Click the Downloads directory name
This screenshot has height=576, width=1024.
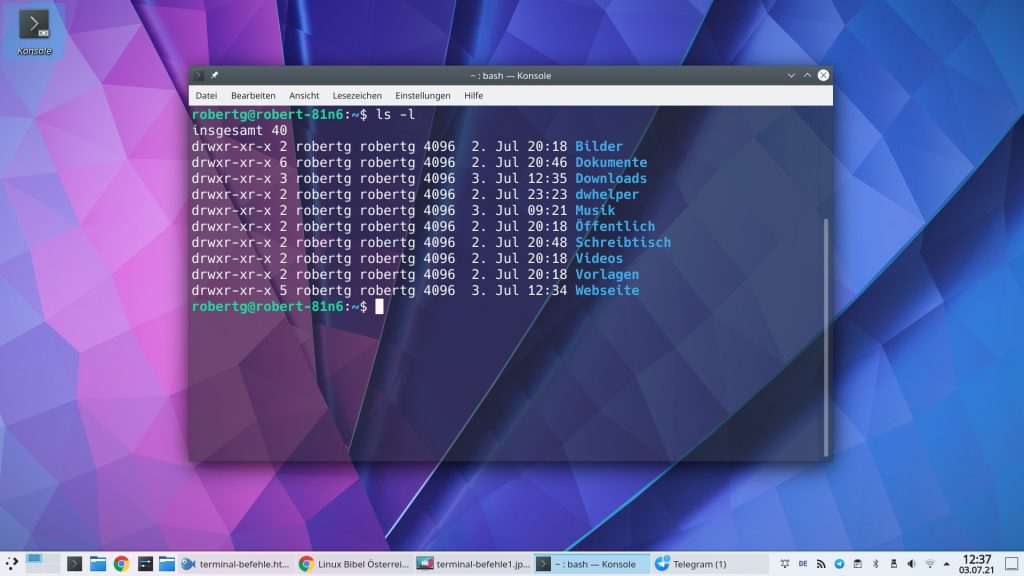coord(611,178)
